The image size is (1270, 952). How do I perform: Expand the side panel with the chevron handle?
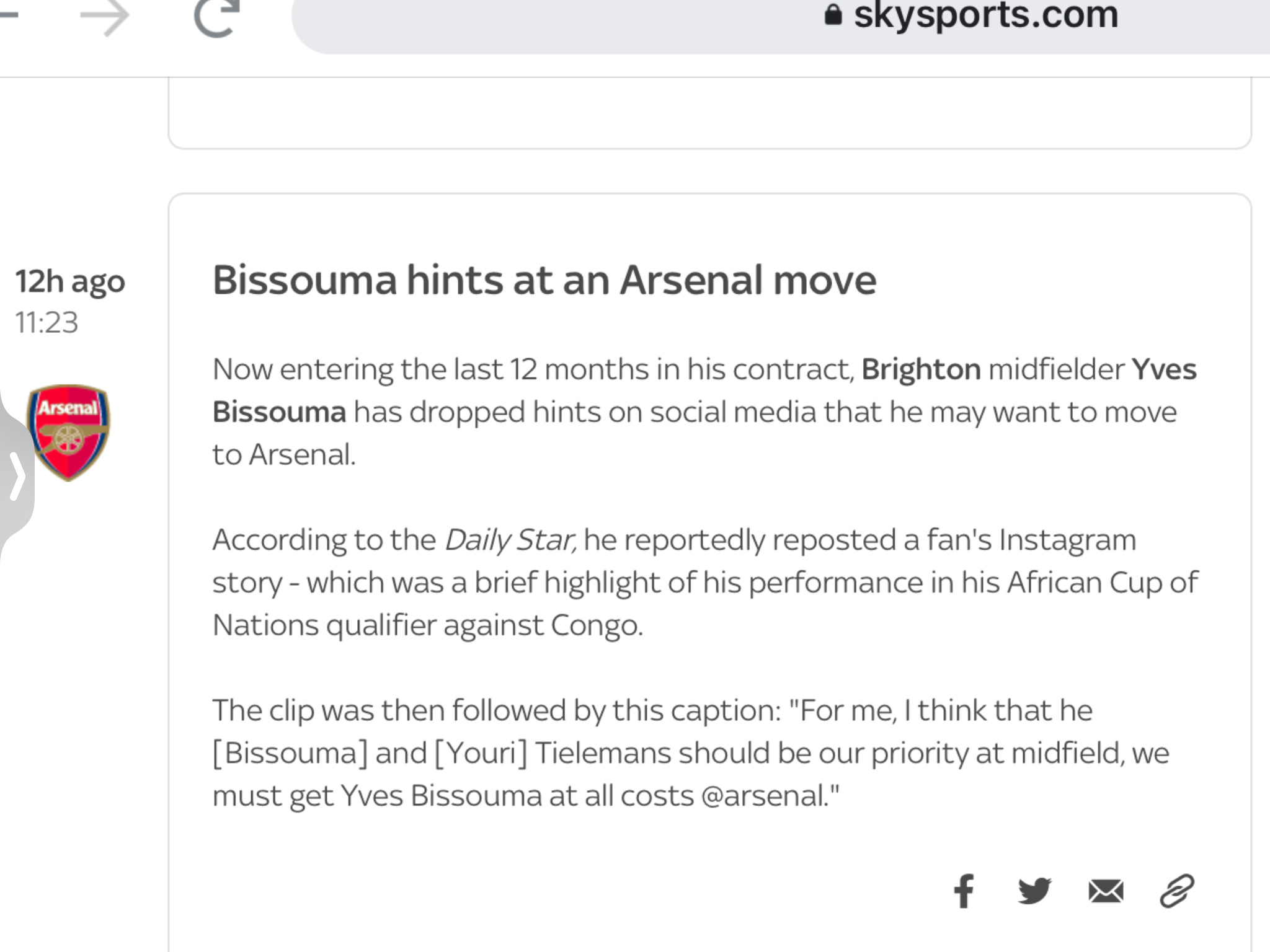pyautogui.click(x=16, y=476)
